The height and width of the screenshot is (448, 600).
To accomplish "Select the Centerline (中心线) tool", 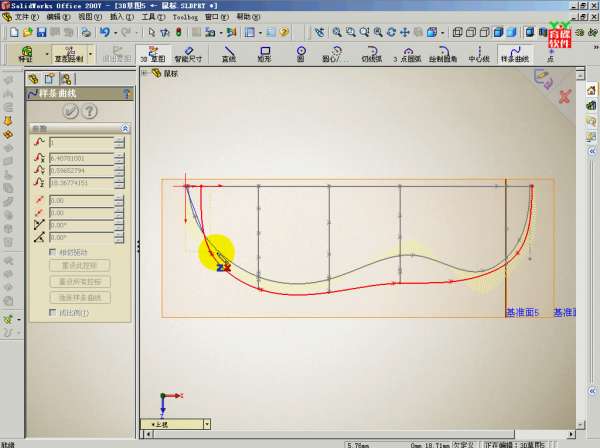I will pos(478,52).
